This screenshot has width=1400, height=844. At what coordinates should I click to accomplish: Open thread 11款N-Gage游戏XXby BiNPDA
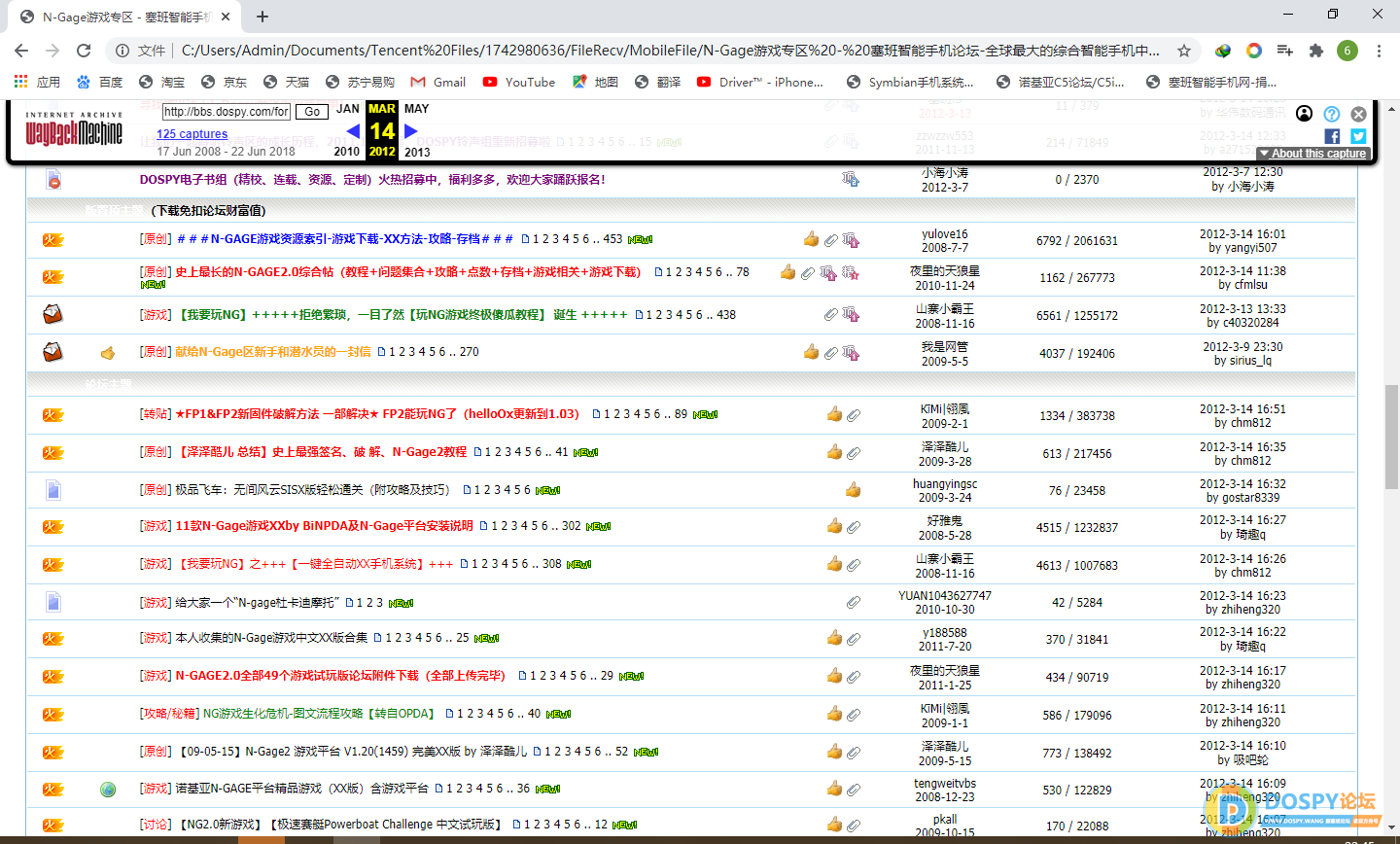[x=324, y=526]
